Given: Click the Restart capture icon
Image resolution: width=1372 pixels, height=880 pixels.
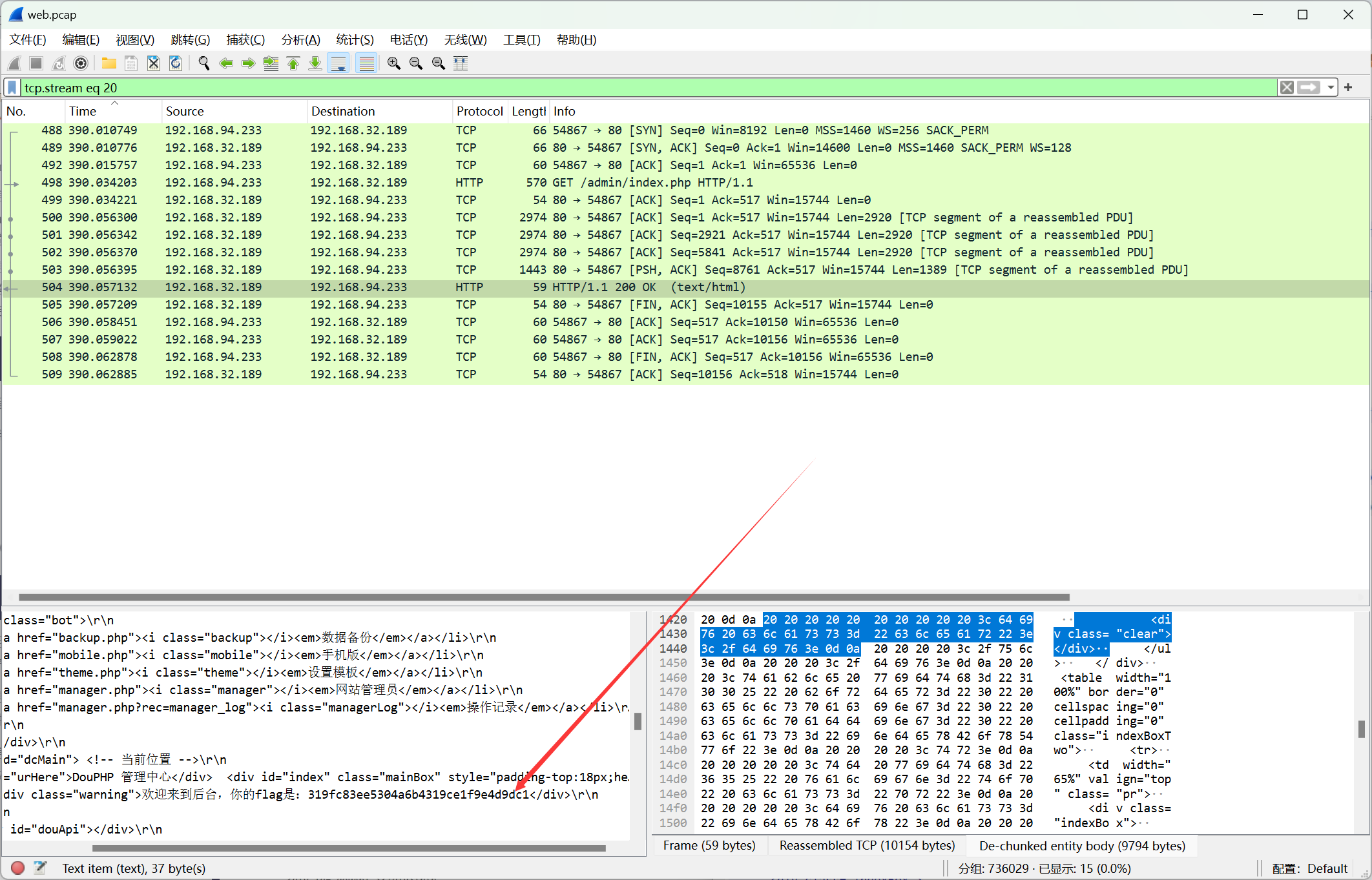Looking at the screenshot, I should pos(58,63).
